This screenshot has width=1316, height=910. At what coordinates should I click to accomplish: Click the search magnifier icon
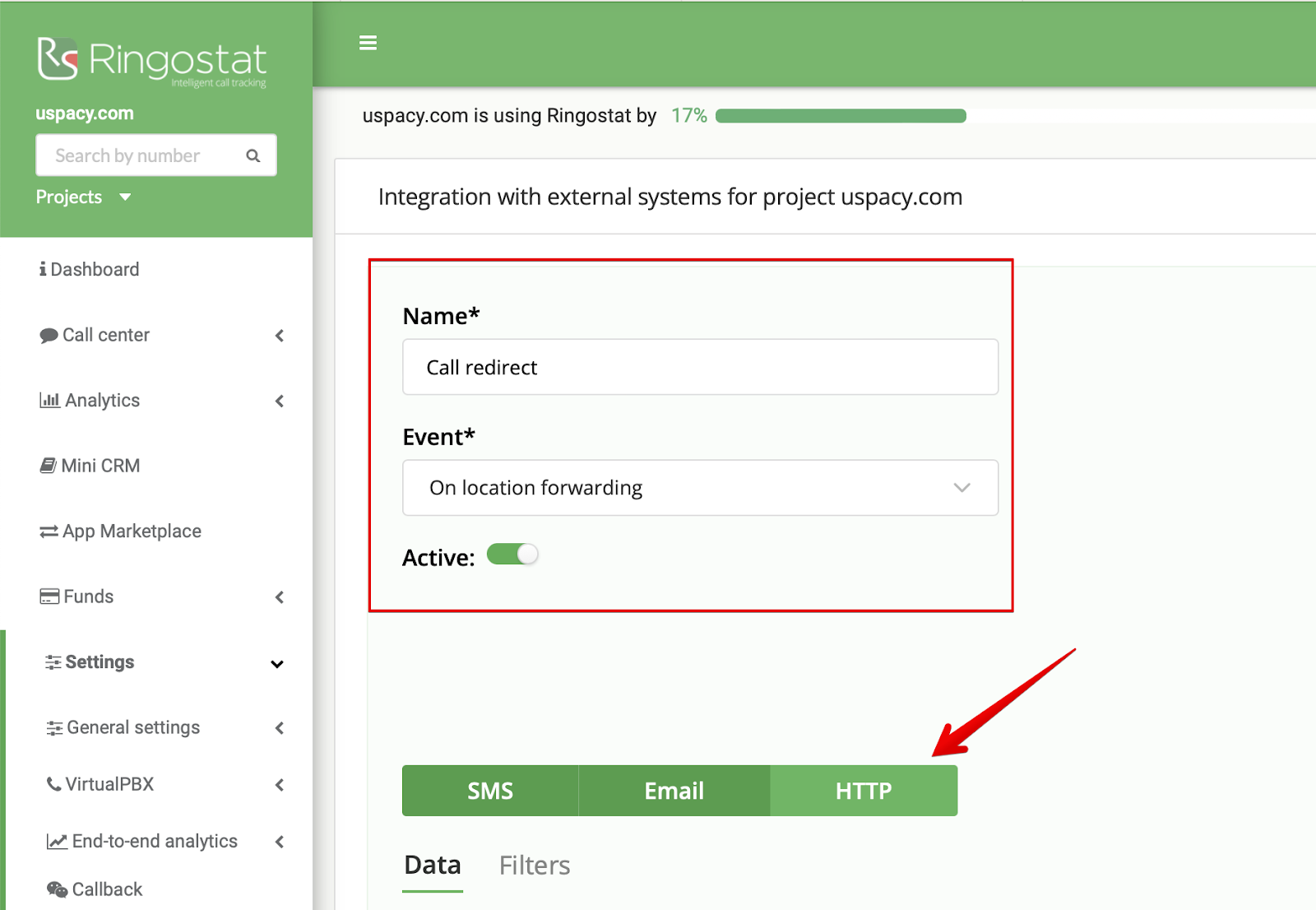(253, 156)
